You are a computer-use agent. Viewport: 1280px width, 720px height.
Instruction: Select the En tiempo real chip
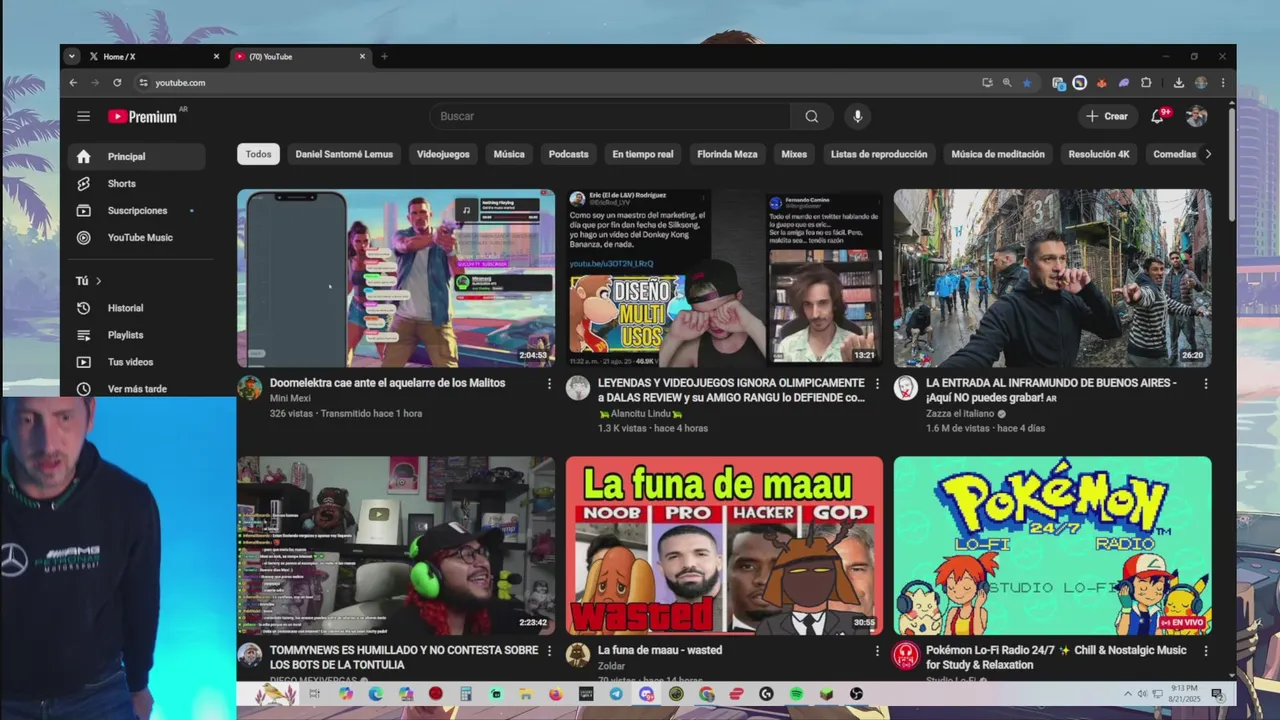pos(643,154)
